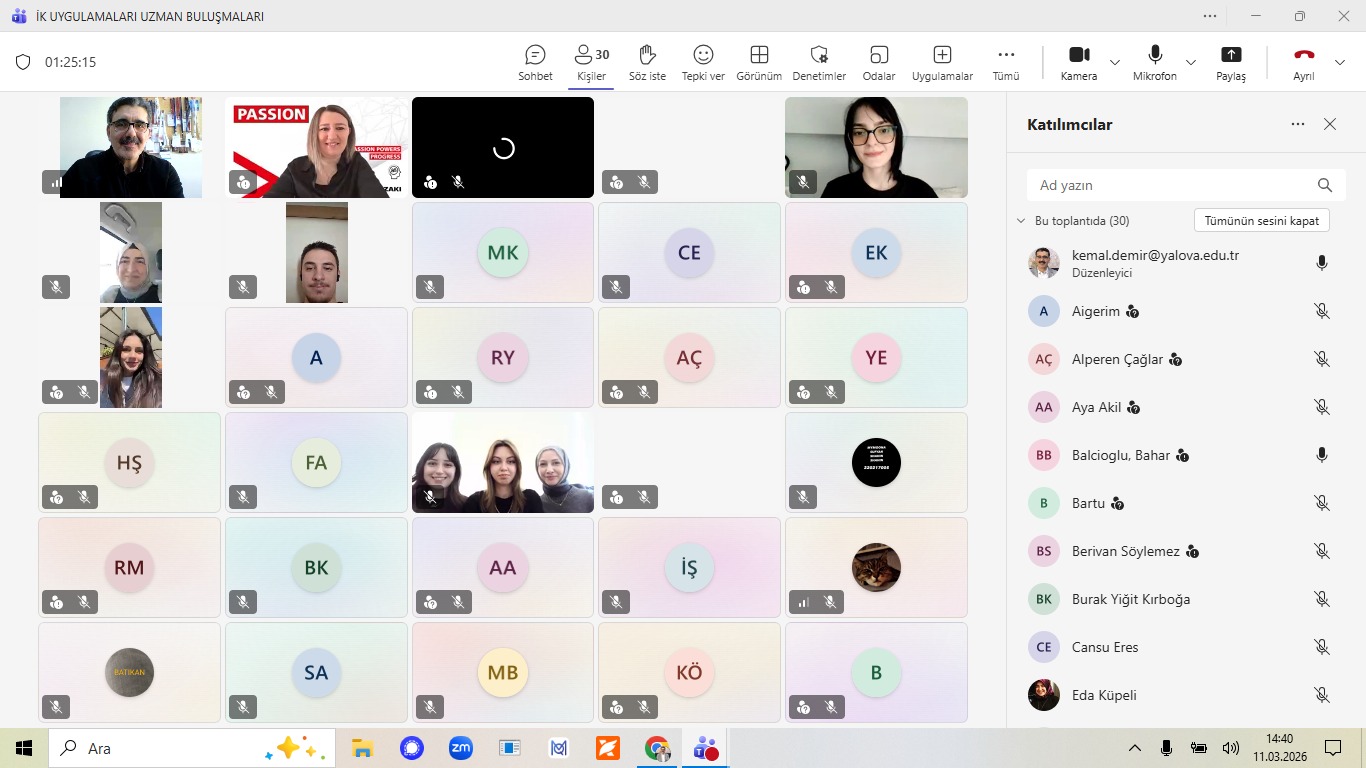1366x768 pixels.
Task: Open Odalar breakout rooms
Action: (879, 62)
